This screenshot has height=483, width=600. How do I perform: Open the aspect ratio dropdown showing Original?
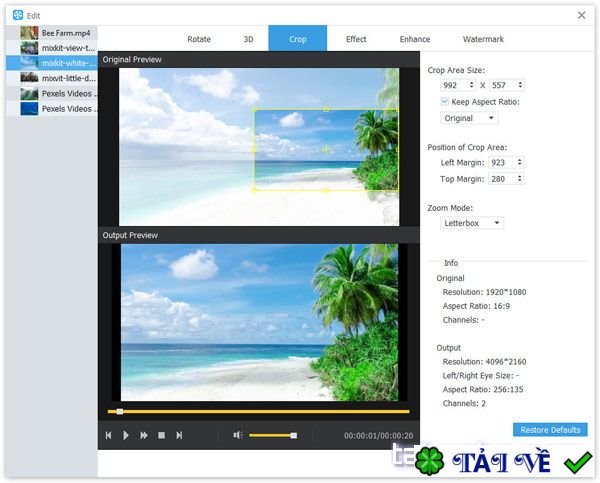[x=470, y=118]
